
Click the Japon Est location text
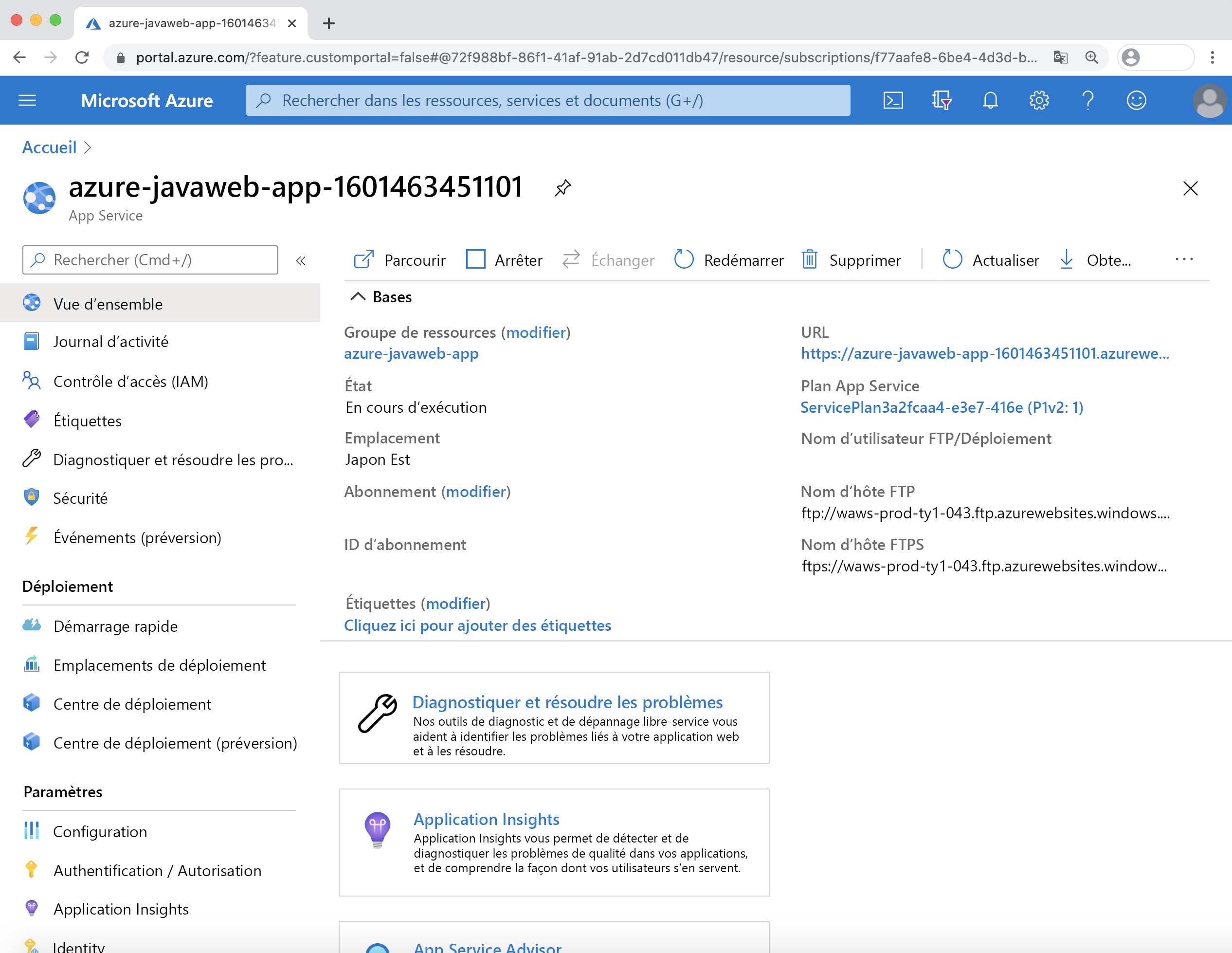tap(378, 459)
